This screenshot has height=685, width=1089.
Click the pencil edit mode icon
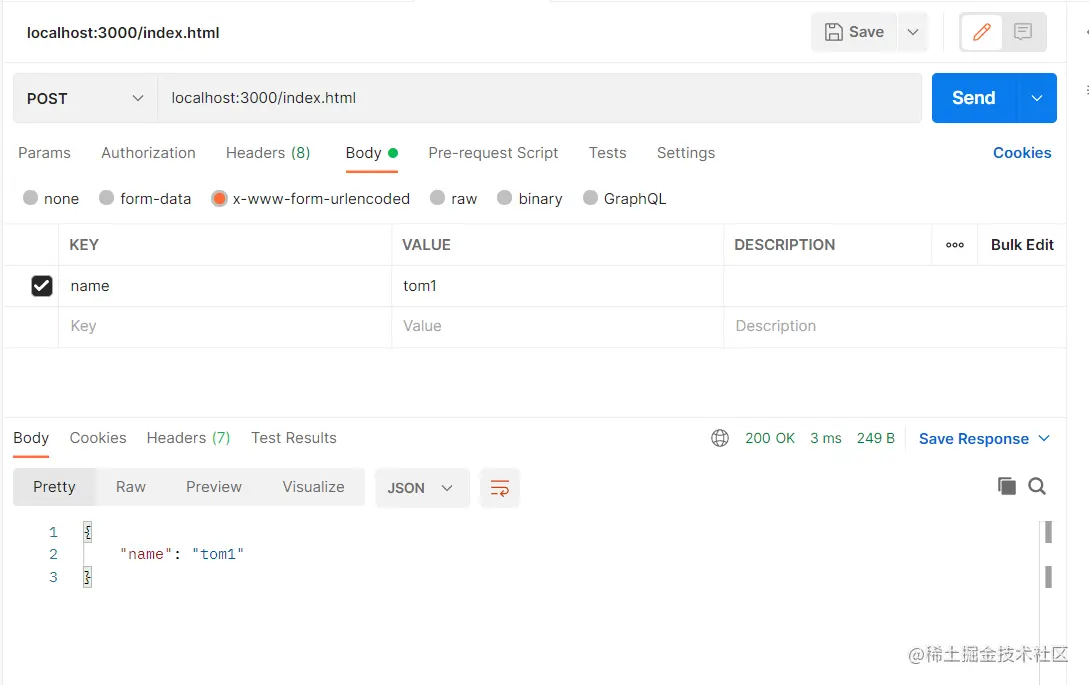tap(982, 32)
